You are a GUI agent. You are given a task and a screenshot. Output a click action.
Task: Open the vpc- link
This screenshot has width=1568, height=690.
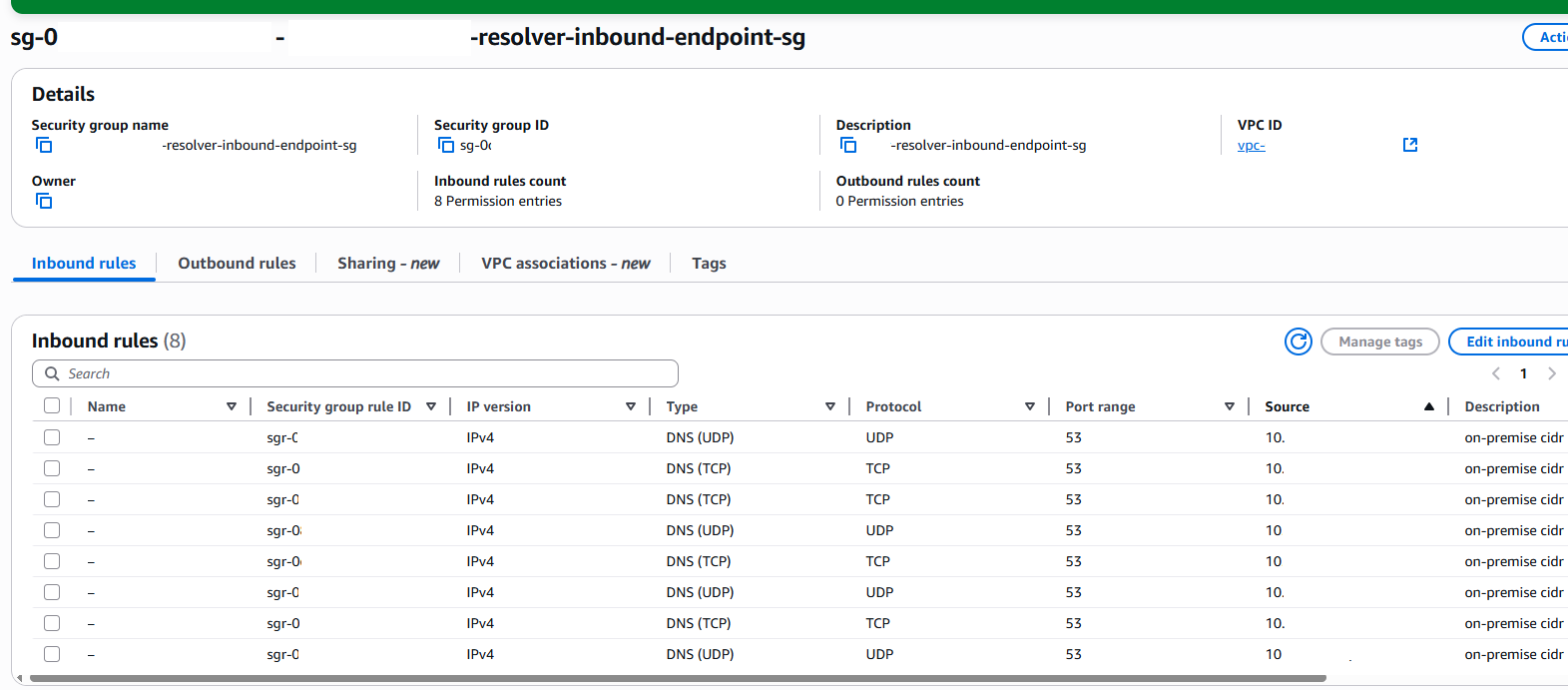(1251, 146)
